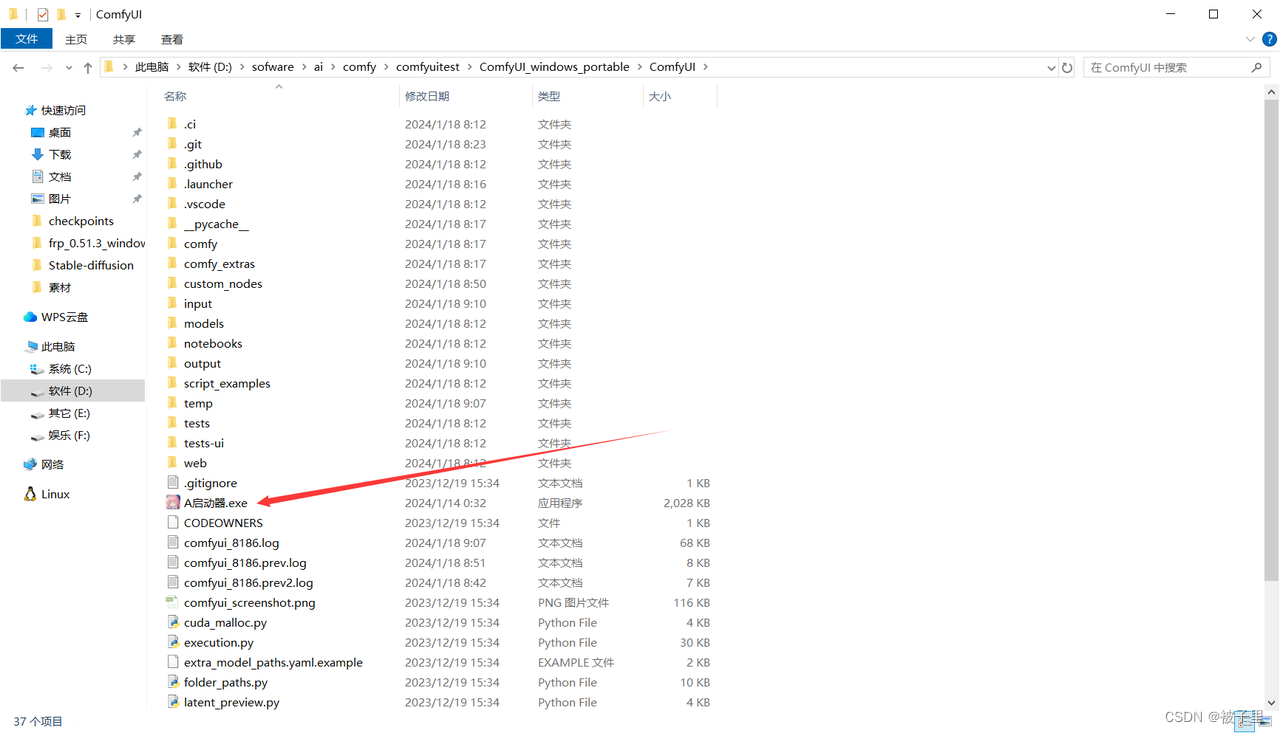Switch to the 查看 ribbon tab
Screen dimensions: 1280x733
pyautogui.click(x=172, y=39)
